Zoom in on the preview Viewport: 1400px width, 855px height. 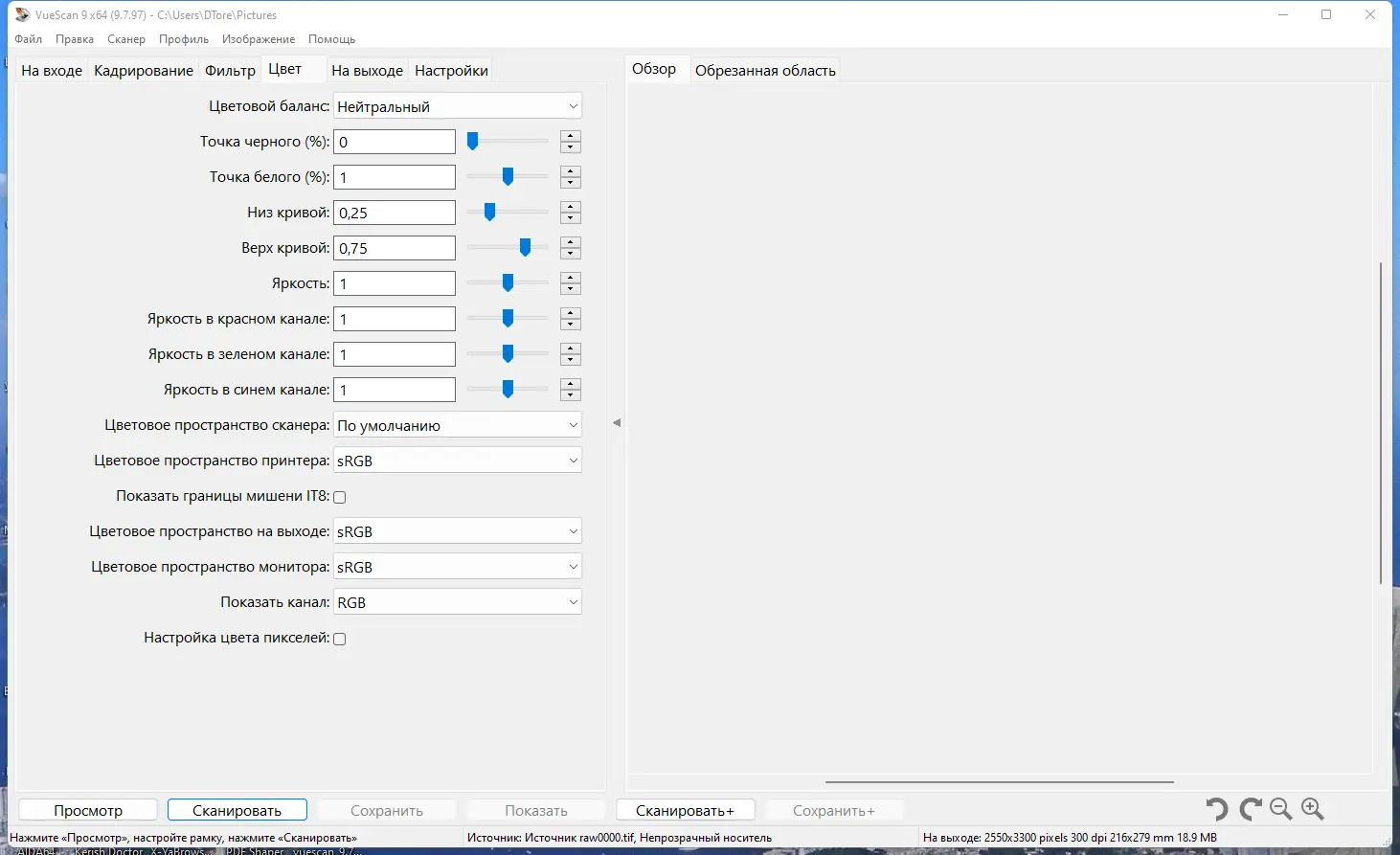1313,810
